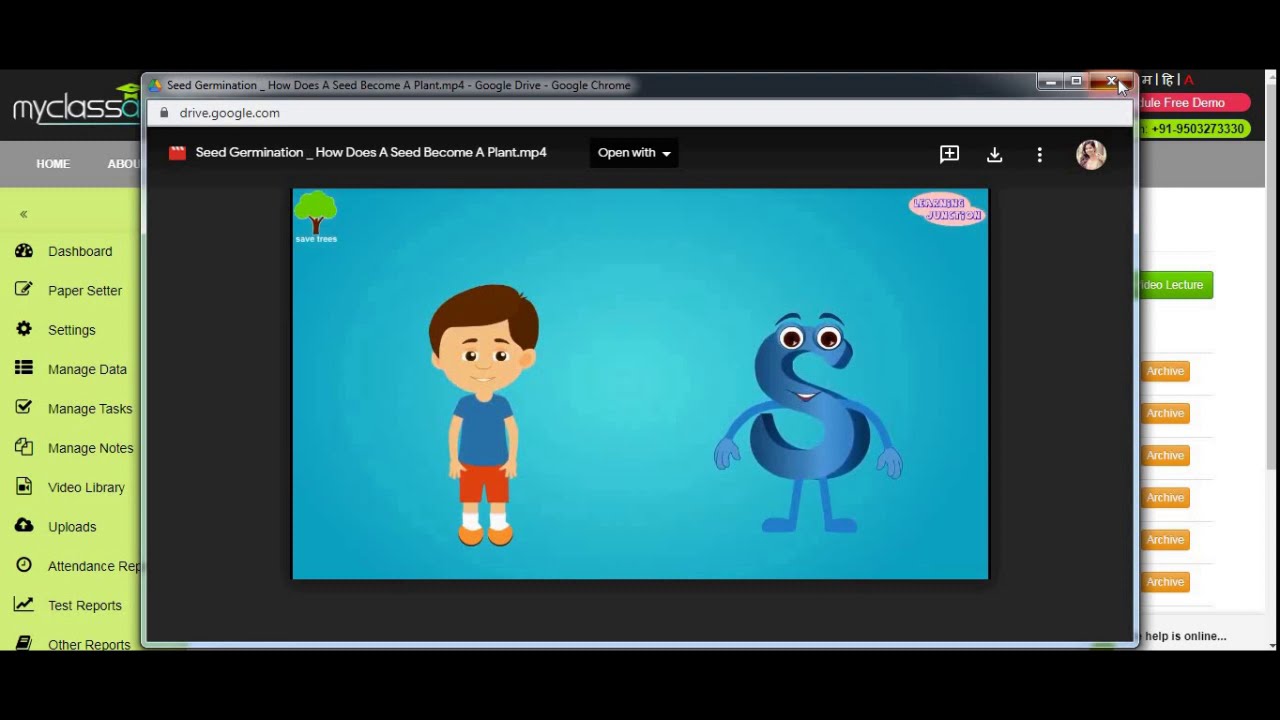Select Manage Data in the sidebar

tap(87, 369)
